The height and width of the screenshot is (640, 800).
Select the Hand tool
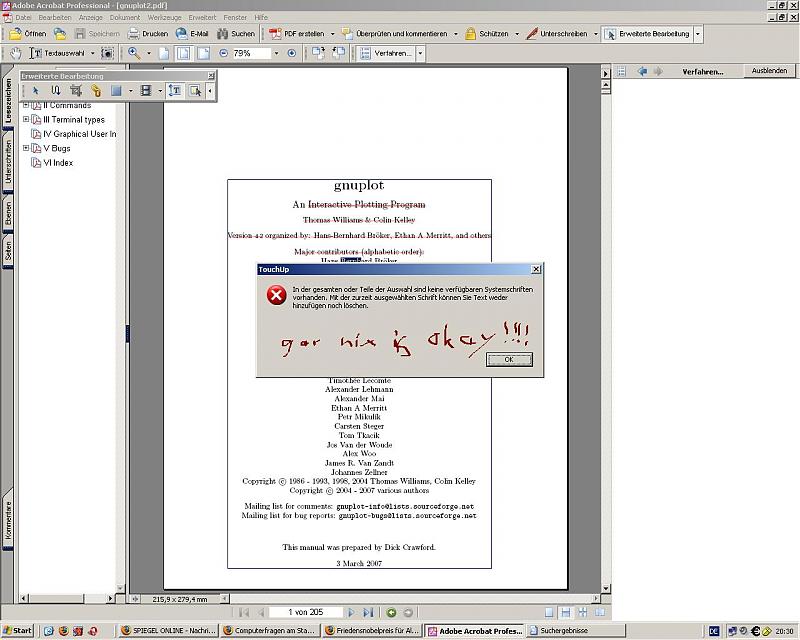coord(16,53)
